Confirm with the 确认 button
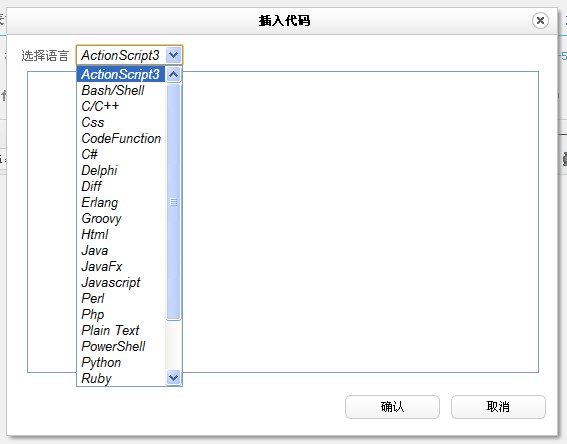 tap(392, 407)
